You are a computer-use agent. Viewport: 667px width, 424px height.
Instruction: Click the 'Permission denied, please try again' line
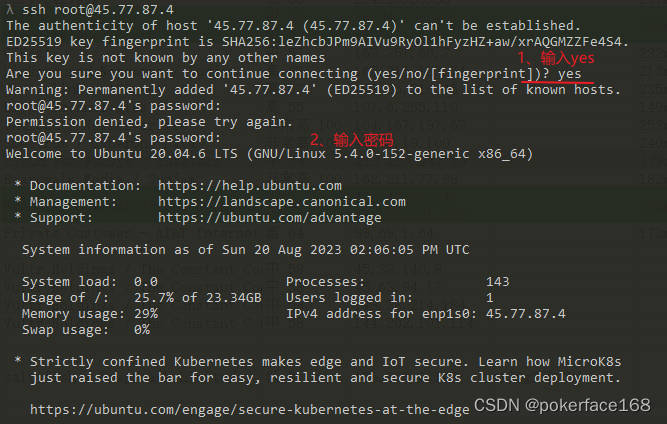click(150, 121)
